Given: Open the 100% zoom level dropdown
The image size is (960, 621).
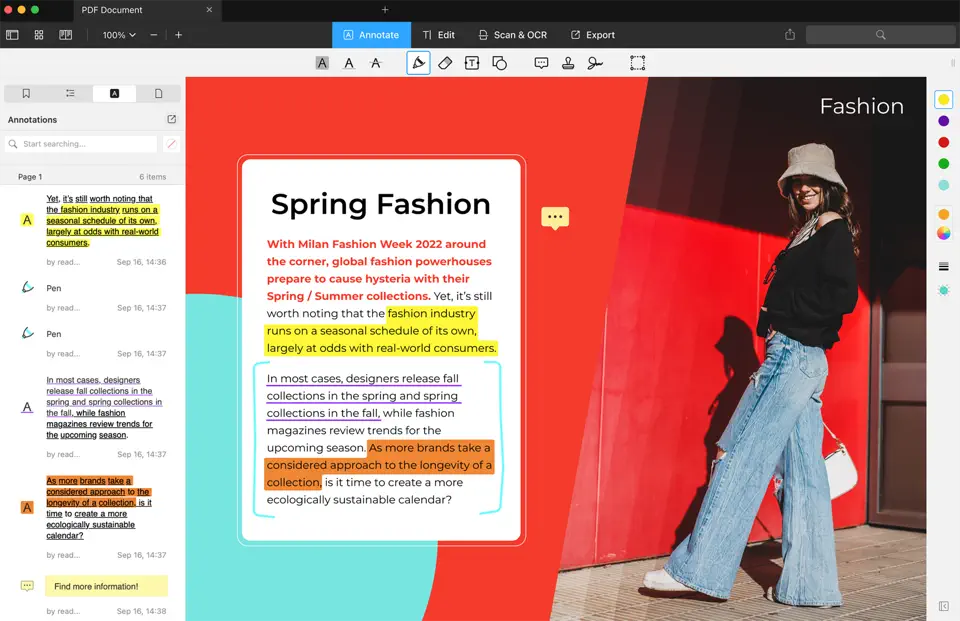Looking at the screenshot, I should pyautogui.click(x=119, y=35).
